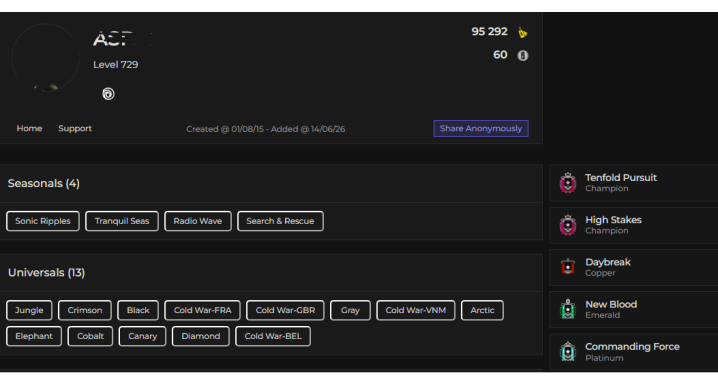The height and width of the screenshot is (386, 718).
Task: Click the 95 292 renown value
Action: click(490, 32)
